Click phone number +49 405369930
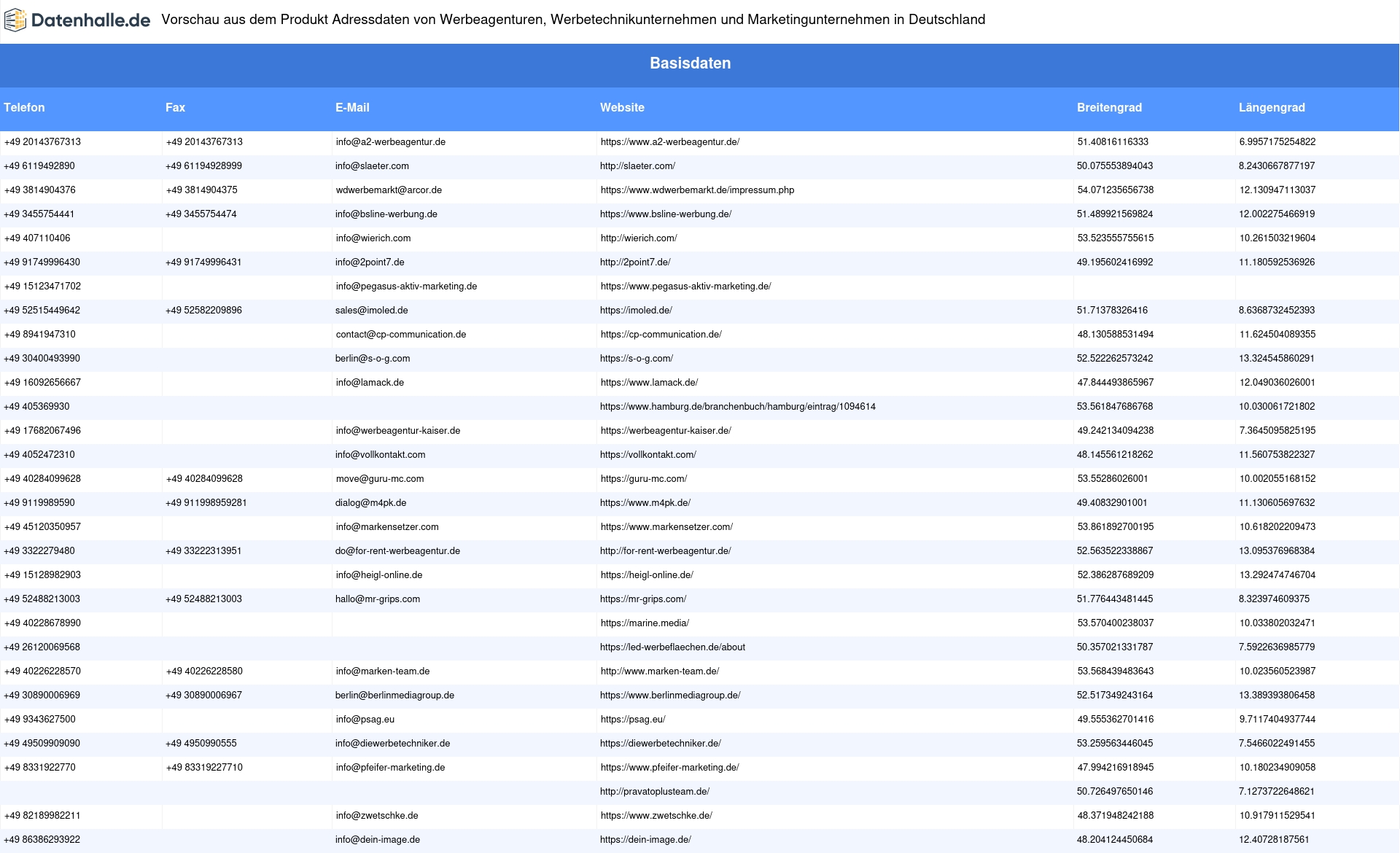1400x853 pixels. [37, 407]
